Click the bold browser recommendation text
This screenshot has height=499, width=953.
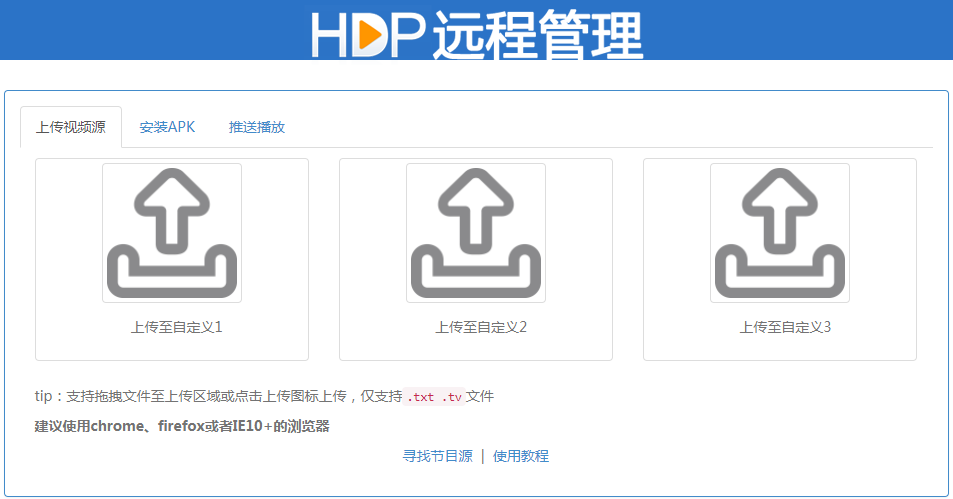[182, 426]
